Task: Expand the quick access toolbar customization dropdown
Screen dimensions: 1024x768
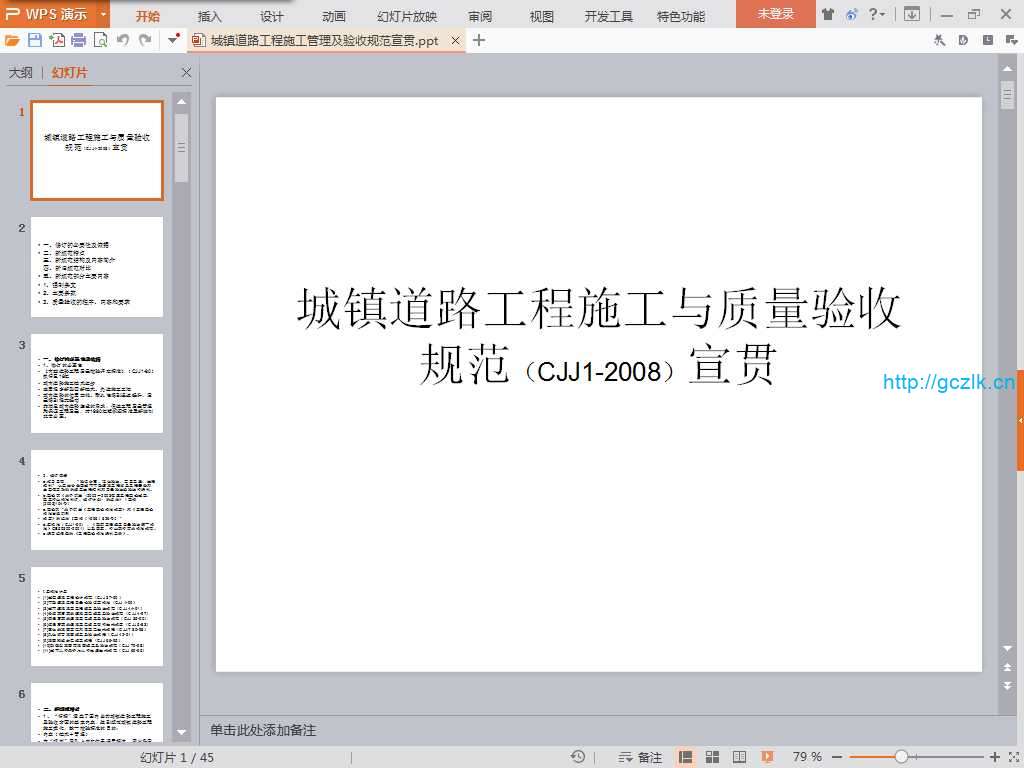Action: (173, 40)
